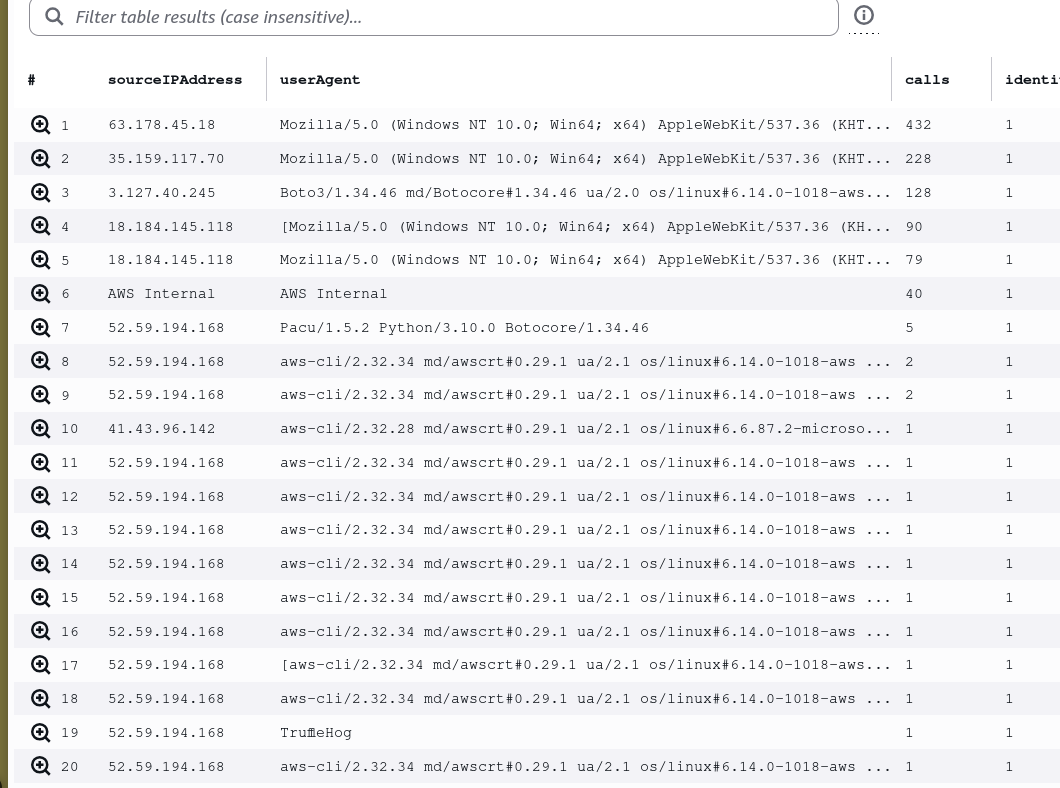
Task: Sort by the userAgent column header
Action: pyautogui.click(x=320, y=80)
